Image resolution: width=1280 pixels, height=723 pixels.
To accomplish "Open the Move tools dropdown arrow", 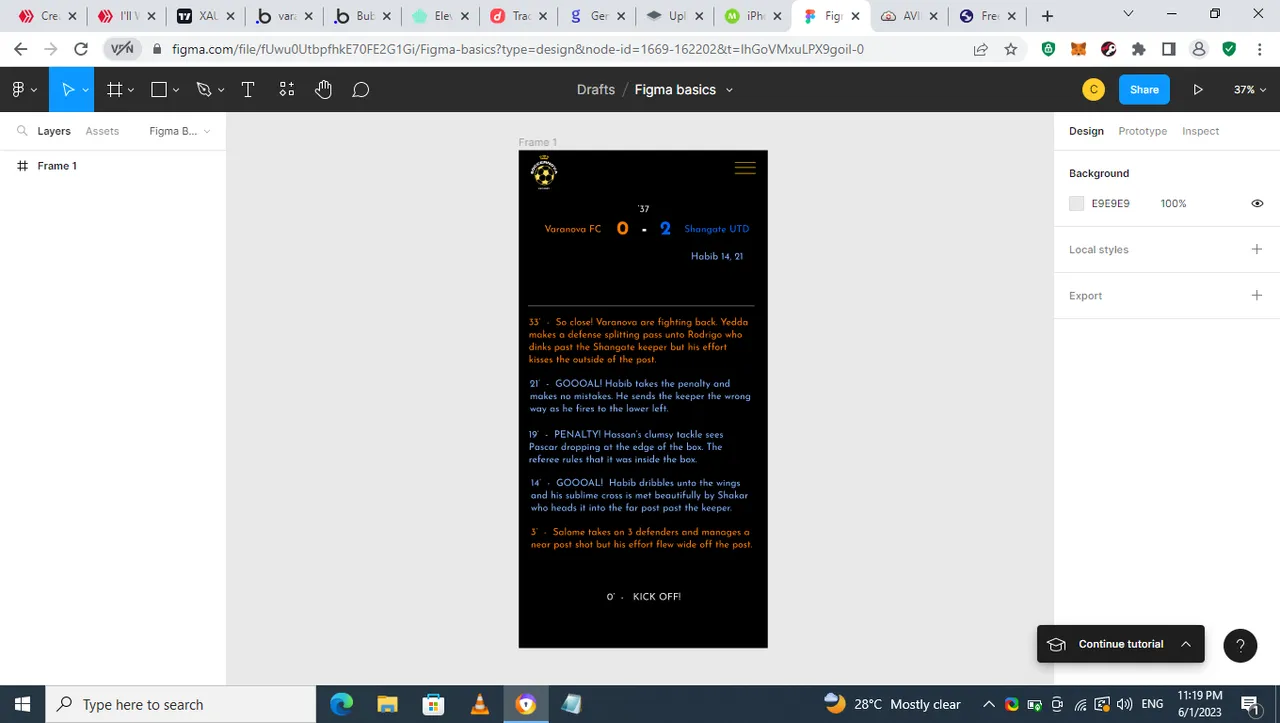I will 86,90.
